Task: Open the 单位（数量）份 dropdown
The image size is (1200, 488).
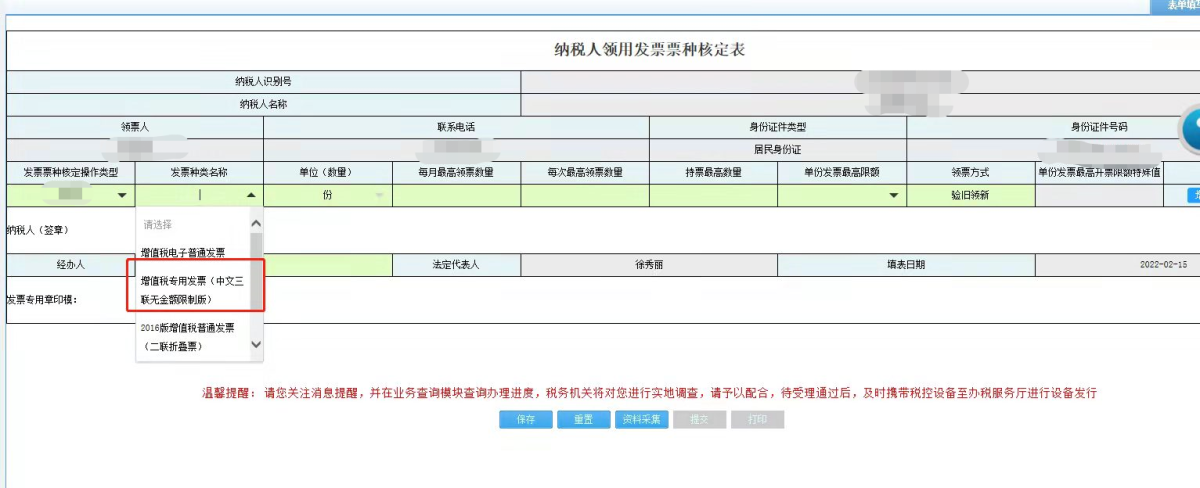Action: [378, 196]
